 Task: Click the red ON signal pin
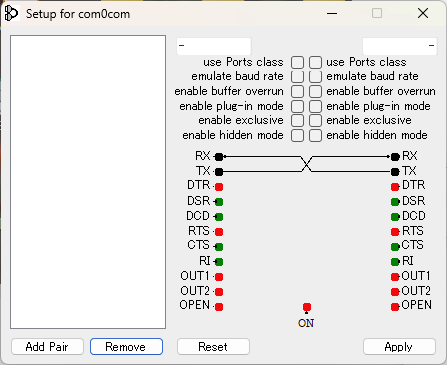pos(307,307)
